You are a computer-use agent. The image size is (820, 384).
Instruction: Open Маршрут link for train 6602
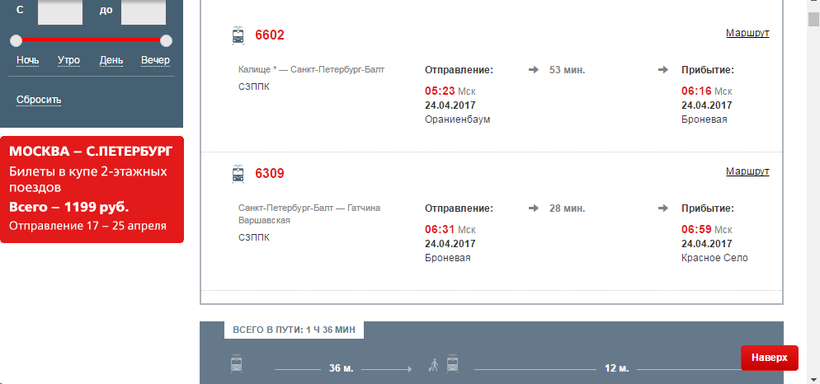[x=747, y=33]
